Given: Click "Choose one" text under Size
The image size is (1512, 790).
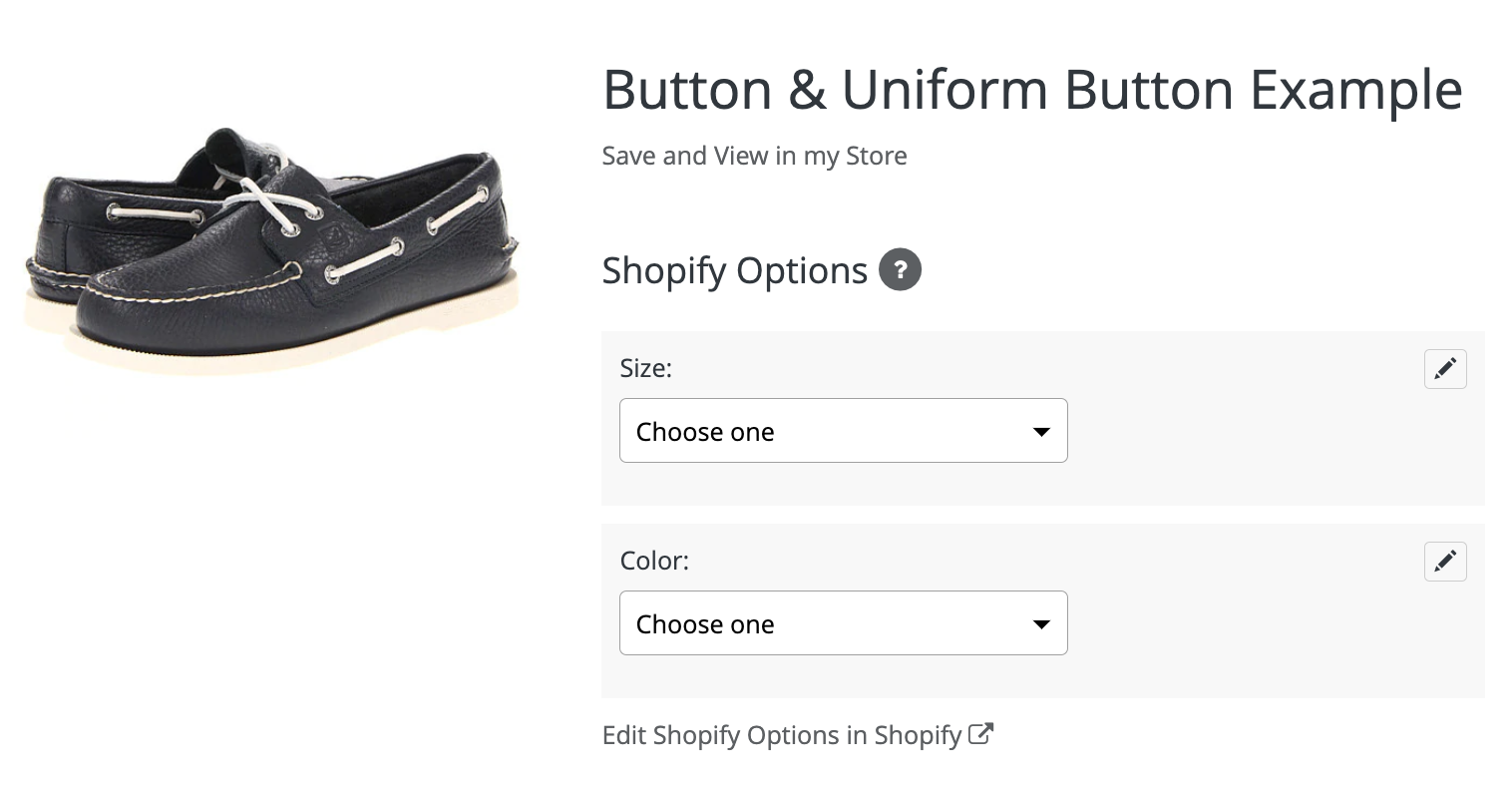Looking at the screenshot, I should 705,432.
